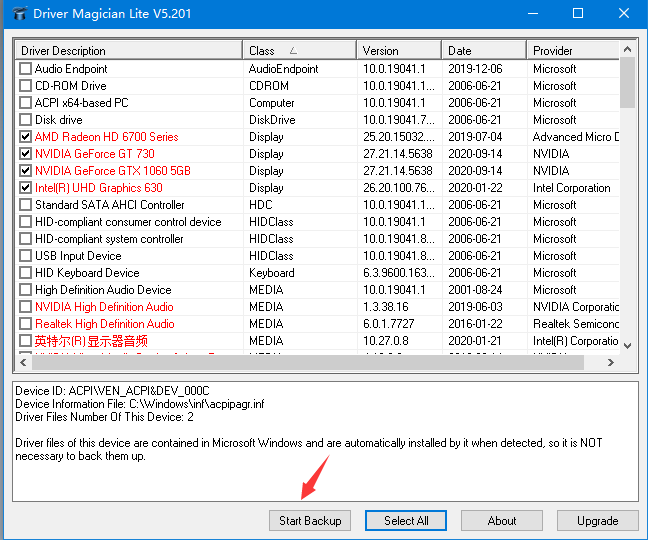Check the Audio Endpoint driver checkbox

(x=26, y=69)
